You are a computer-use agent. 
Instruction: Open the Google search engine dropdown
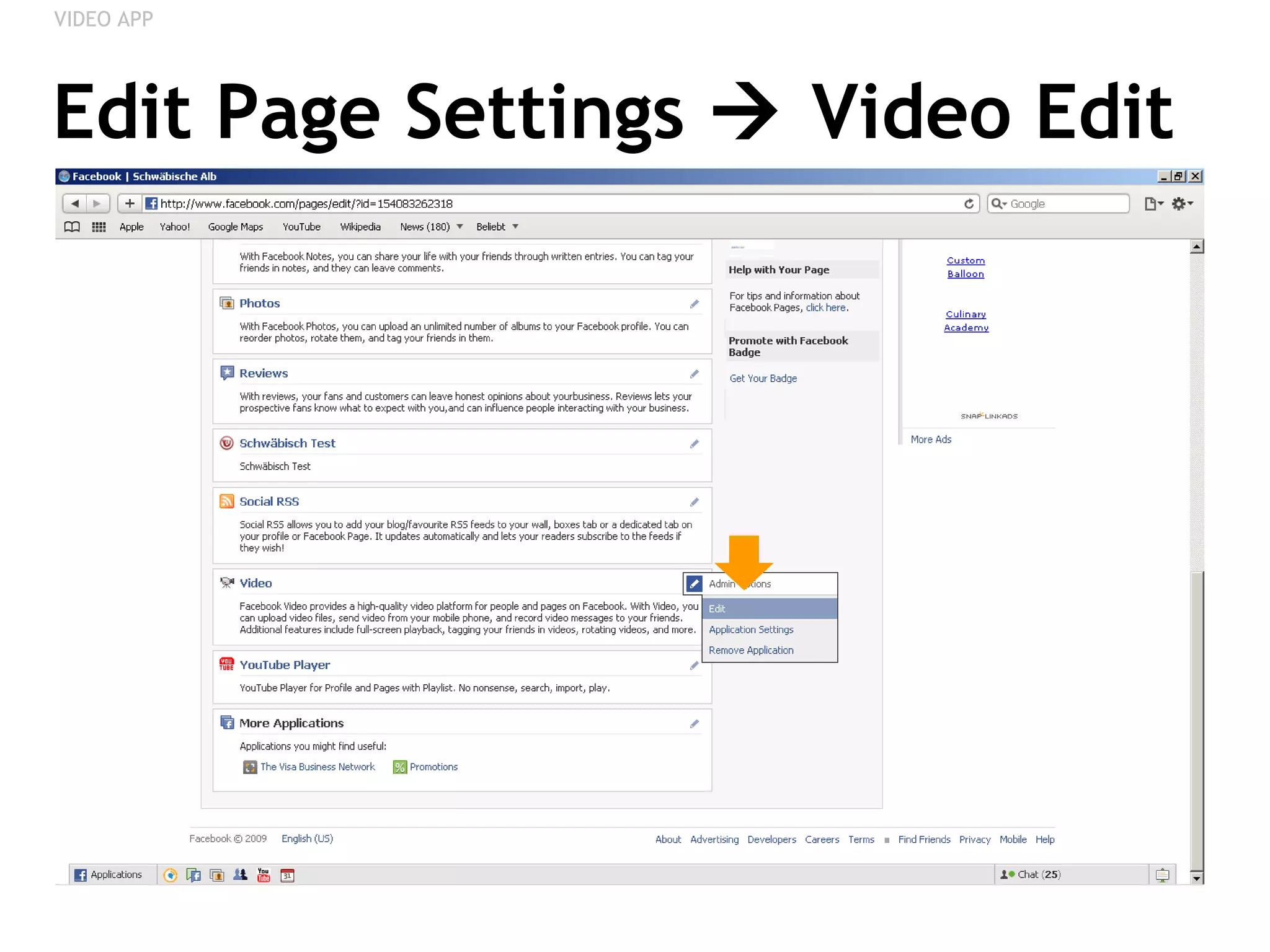[998, 204]
